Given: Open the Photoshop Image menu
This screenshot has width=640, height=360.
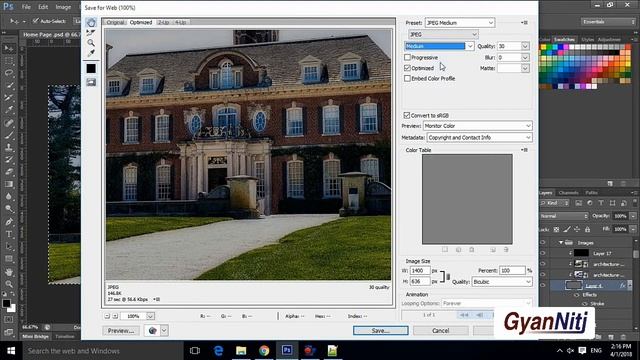Looking at the screenshot, I should [63, 7].
